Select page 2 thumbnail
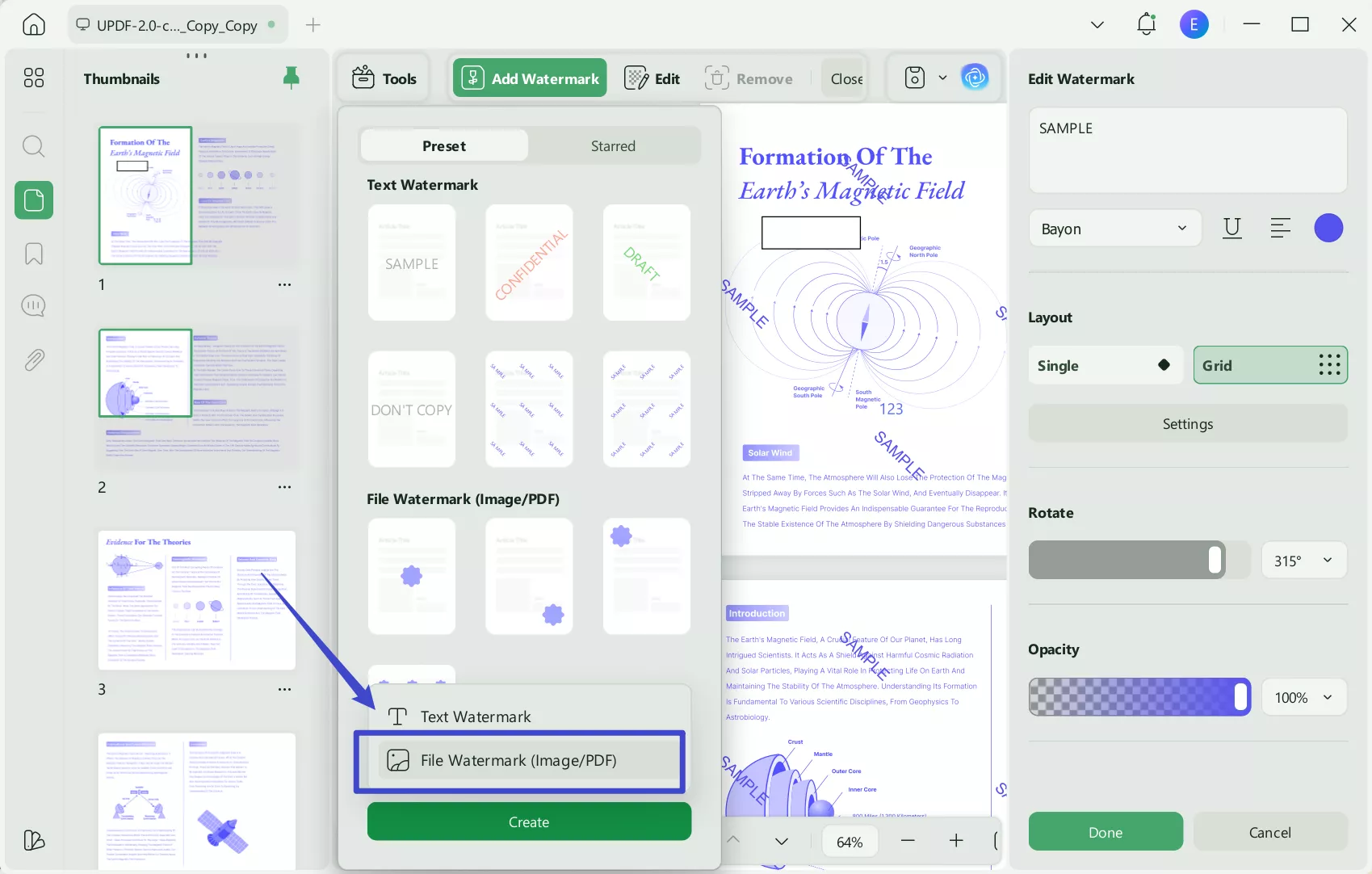The height and width of the screenshot is (874, 1372). [197, 397]
